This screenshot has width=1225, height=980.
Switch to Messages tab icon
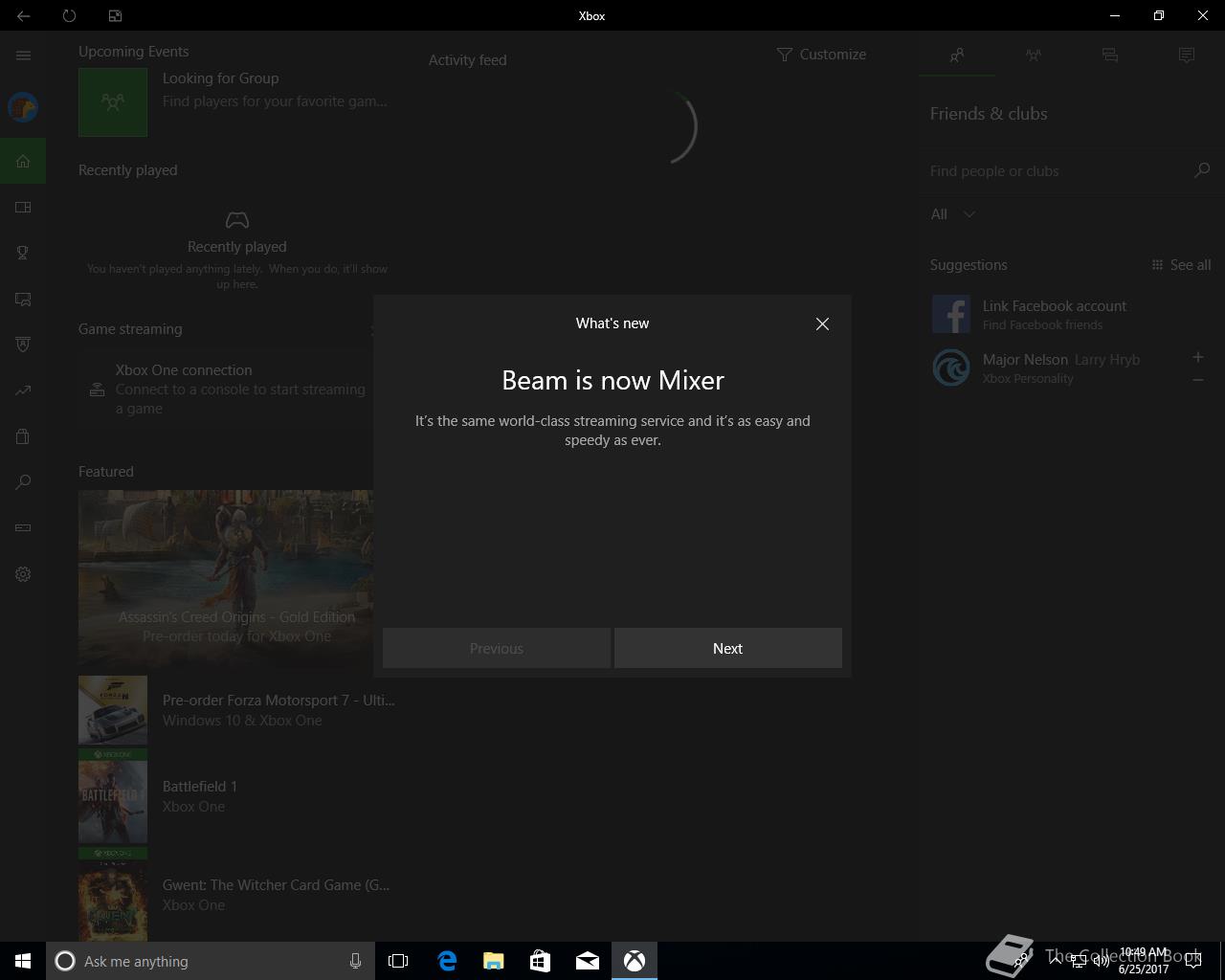tap(1110, 56)
